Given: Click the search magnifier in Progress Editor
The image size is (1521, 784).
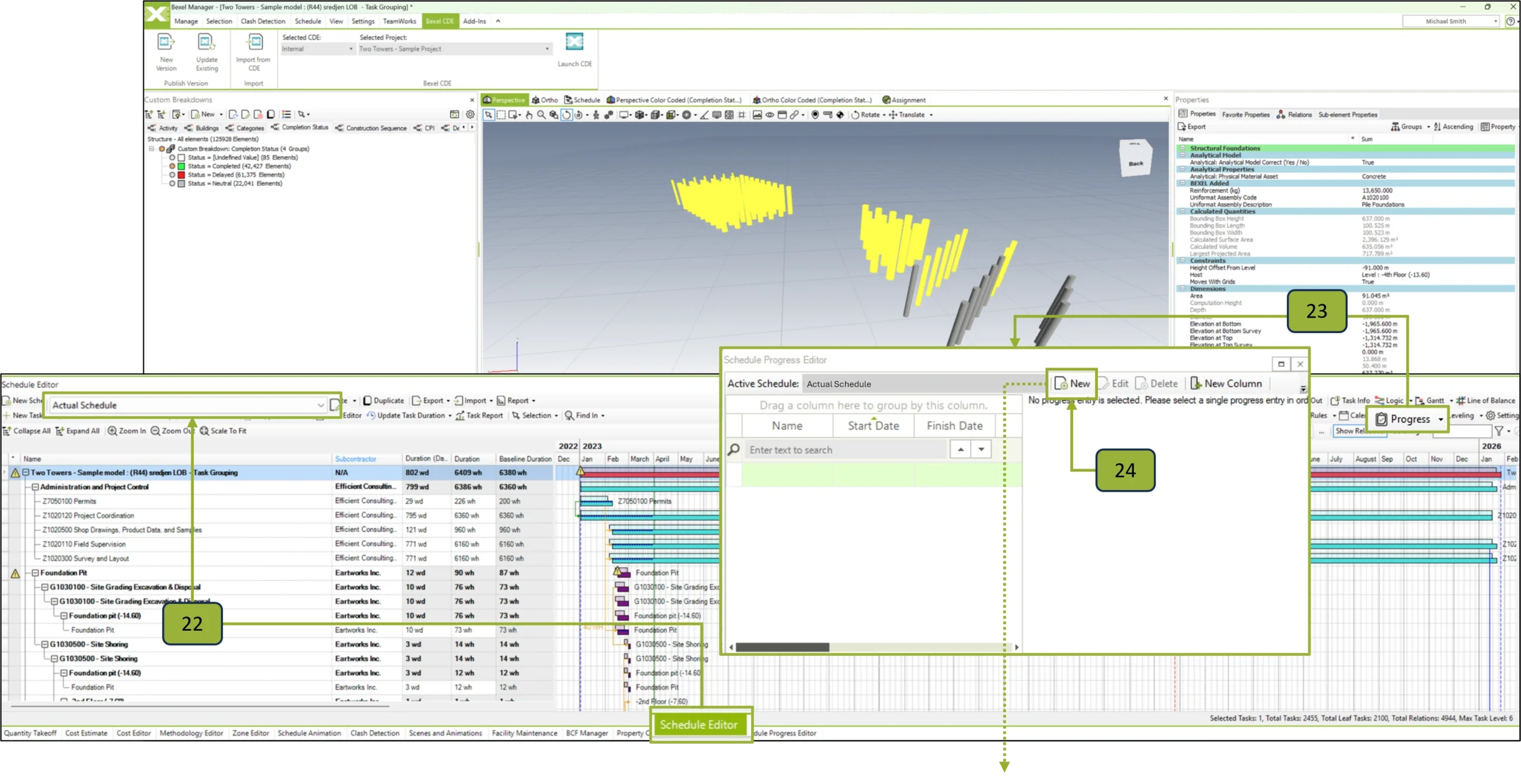Looking at the screenshot, I should 734,450.
